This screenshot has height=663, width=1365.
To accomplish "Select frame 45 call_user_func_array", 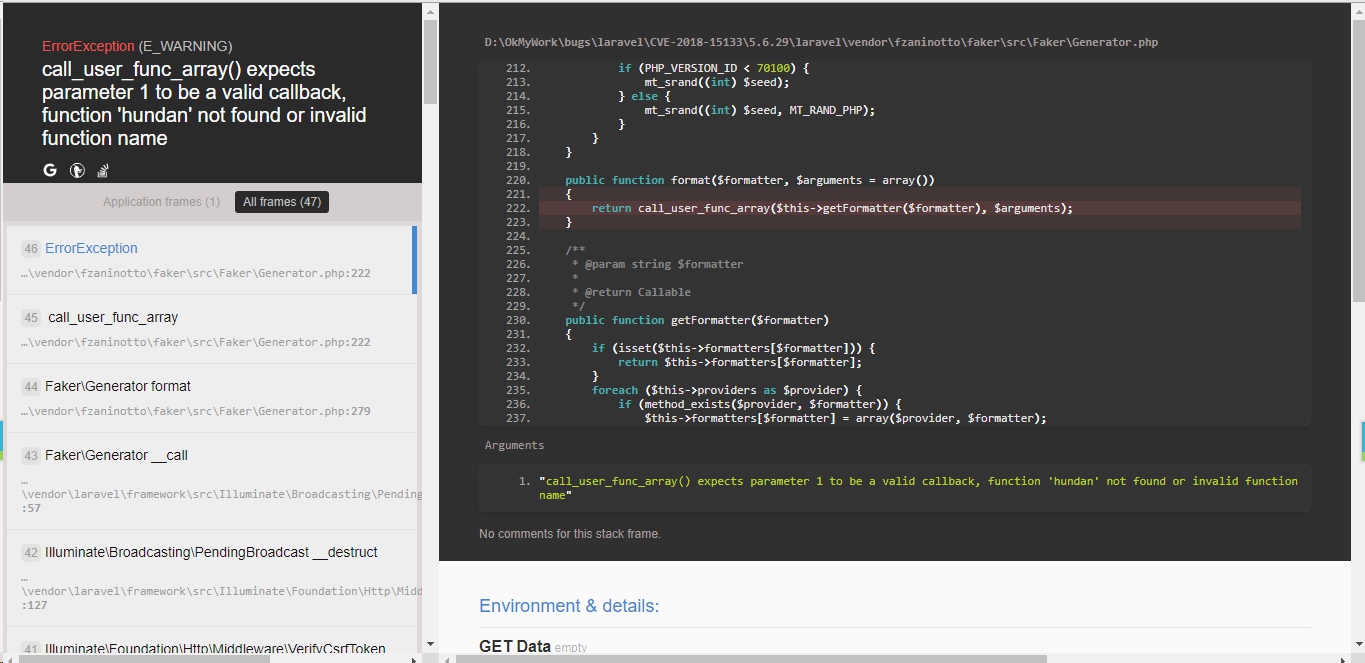I will tap(210, 329).
